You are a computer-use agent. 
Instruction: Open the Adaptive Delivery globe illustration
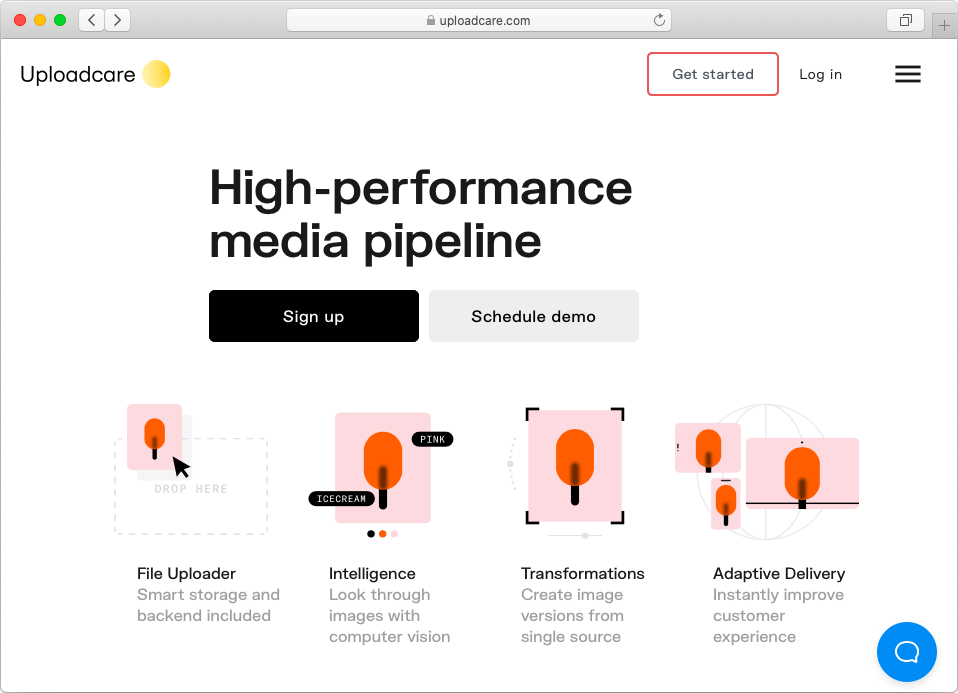tap(766, 472)
